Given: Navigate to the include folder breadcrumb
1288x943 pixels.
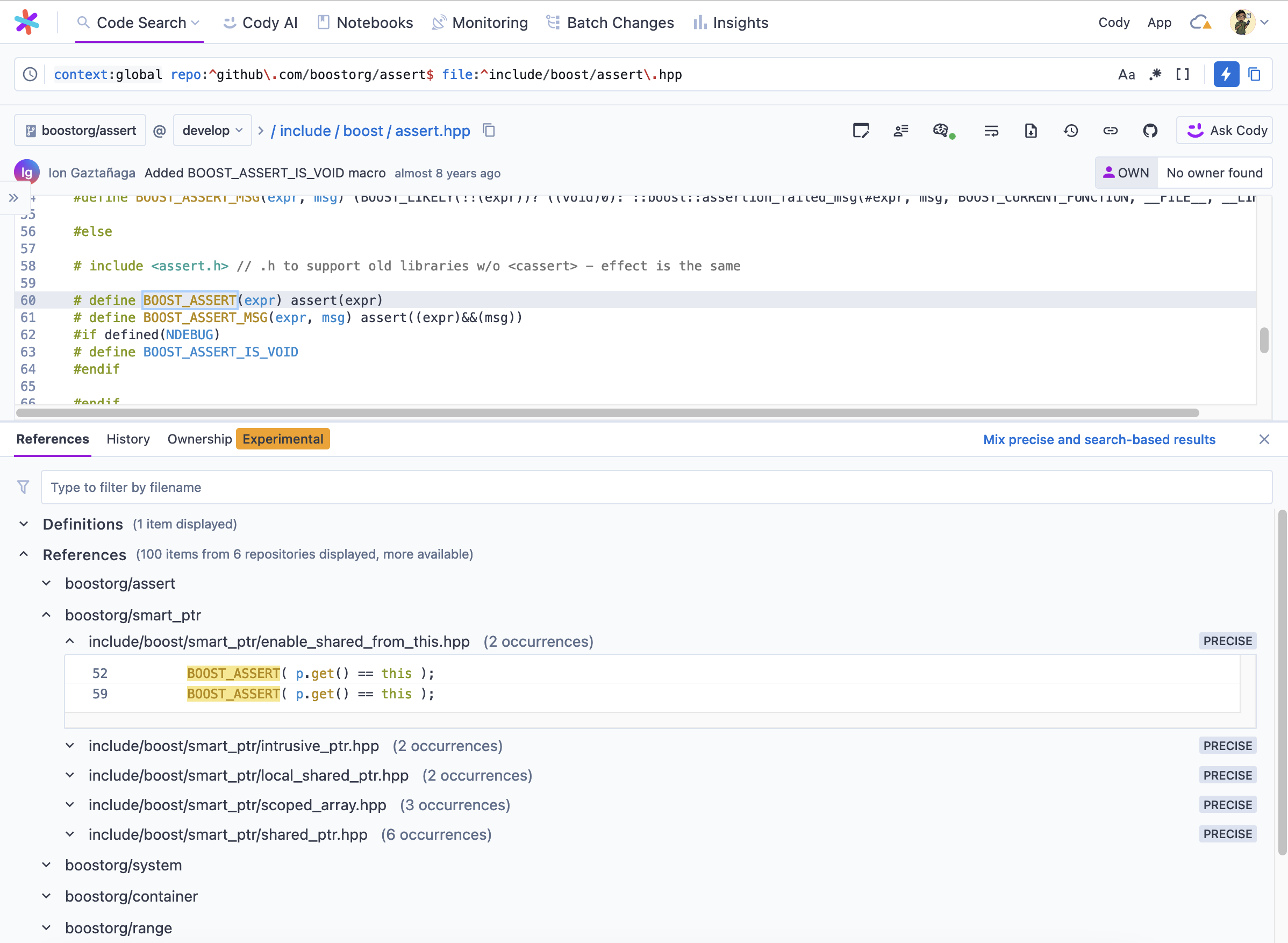Looking at the screenshot, I should (305, 131).
